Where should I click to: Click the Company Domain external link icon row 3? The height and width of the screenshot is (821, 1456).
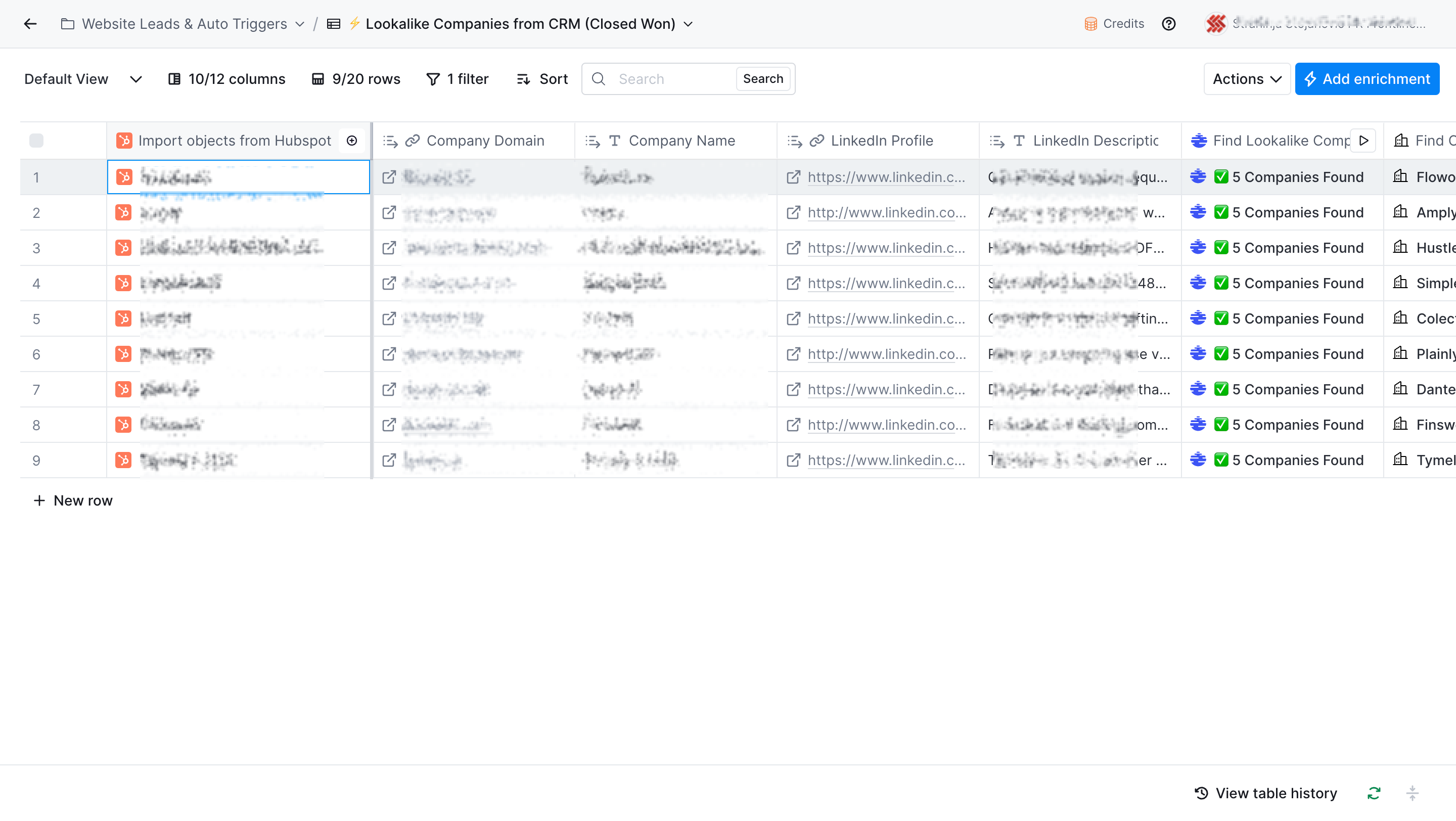click(x=389, y=247)
